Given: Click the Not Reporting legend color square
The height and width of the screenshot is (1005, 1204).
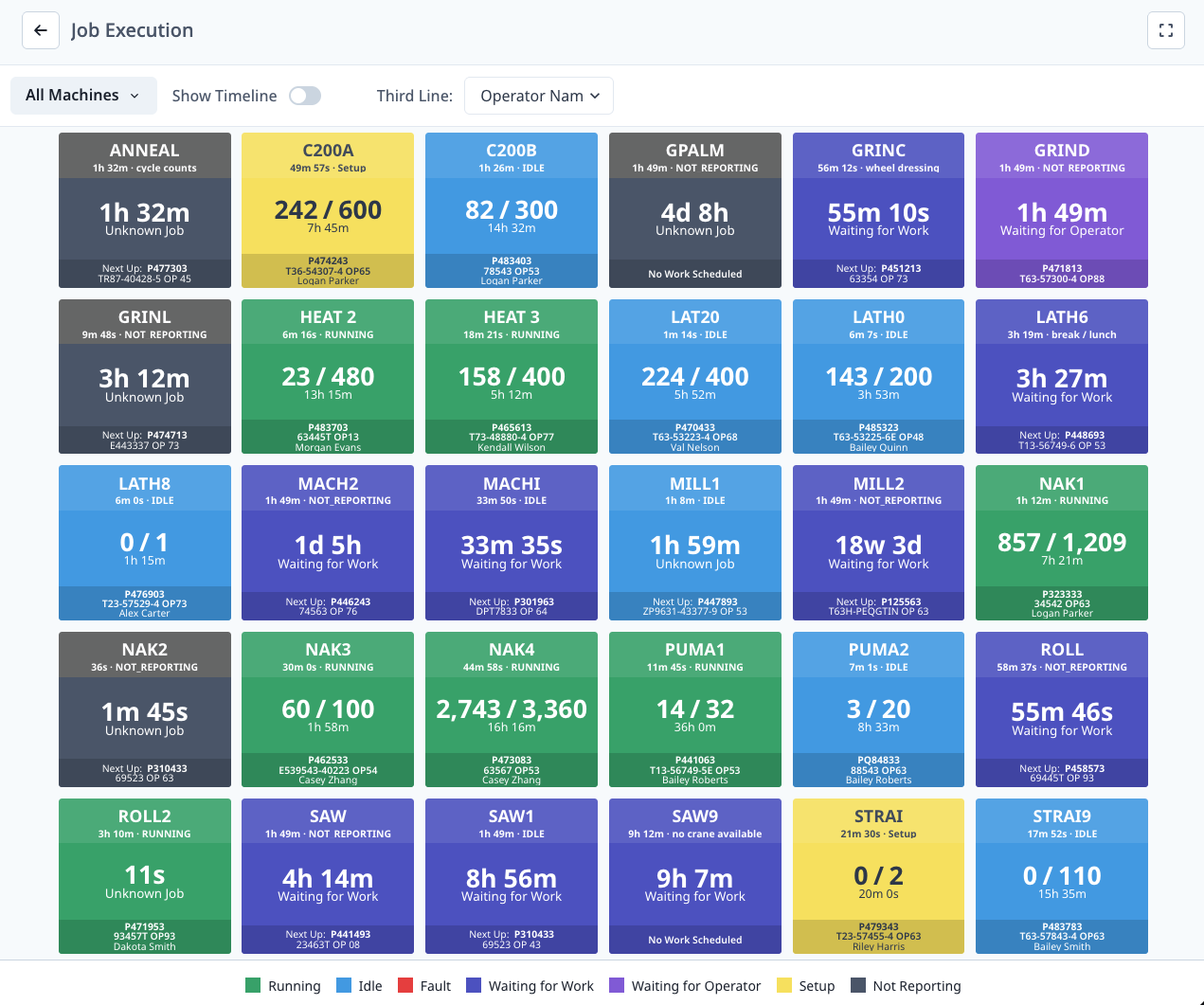Looking at the screenshot, I should (857, 985).
